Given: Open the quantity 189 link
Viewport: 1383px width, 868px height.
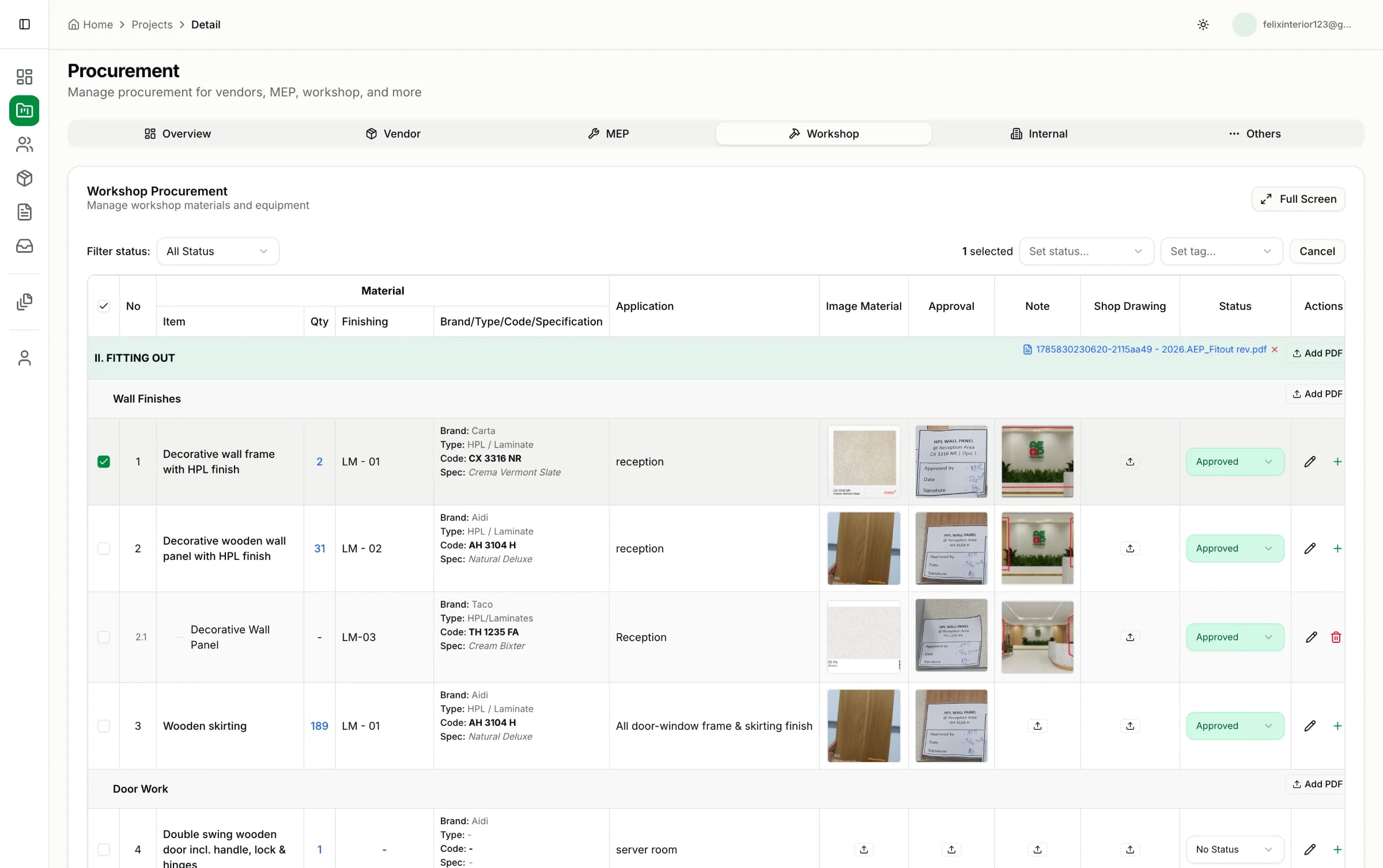Looking at the screenshot, I should click(319, 726).
